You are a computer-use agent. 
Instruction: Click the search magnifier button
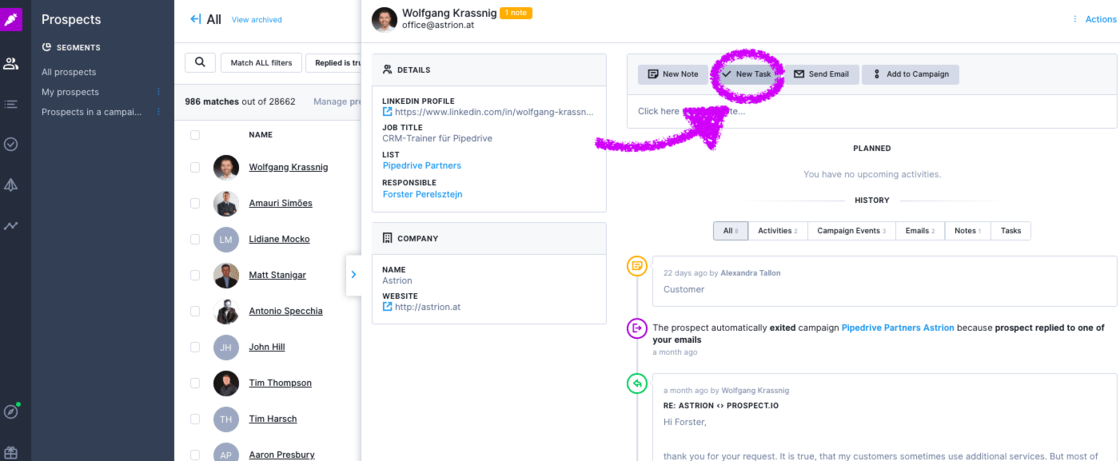tap(200, 62)
